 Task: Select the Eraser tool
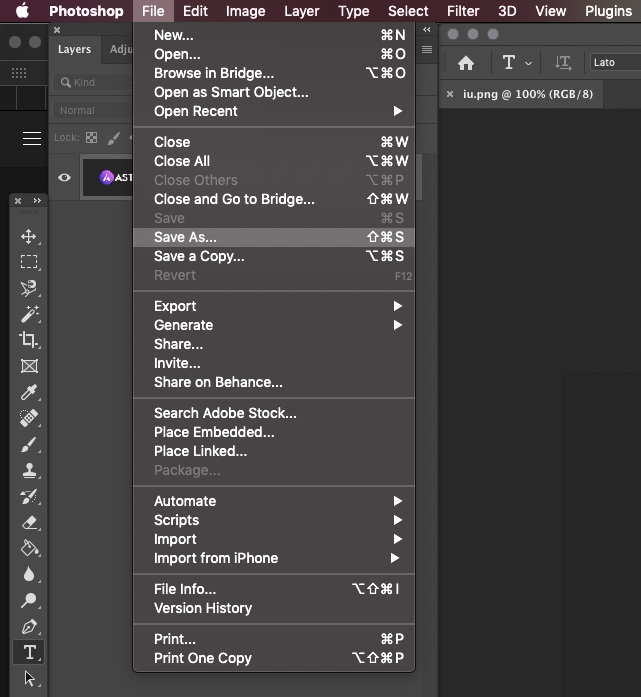point(29,522)
